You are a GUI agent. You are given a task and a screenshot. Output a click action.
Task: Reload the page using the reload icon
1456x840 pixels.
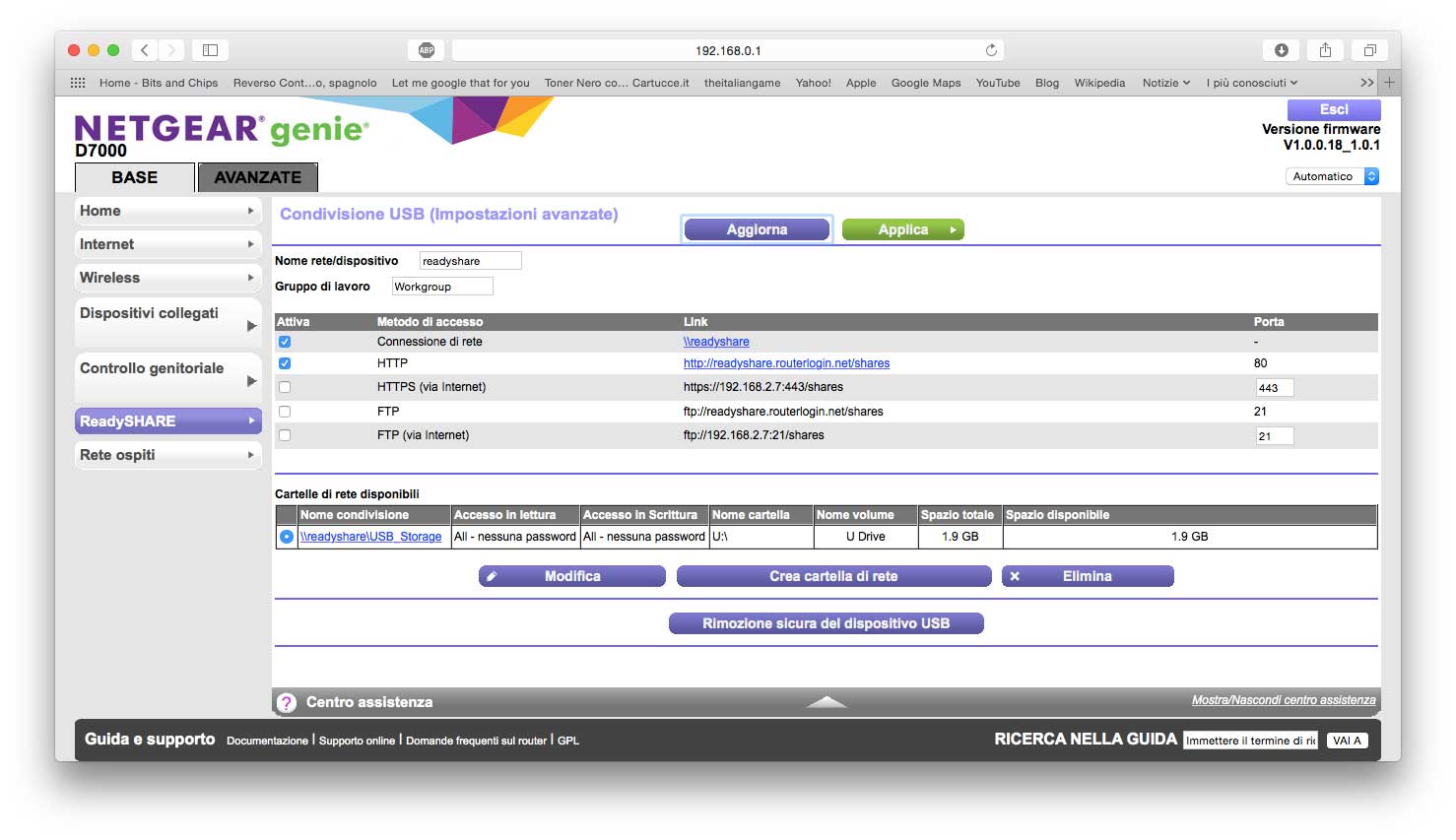coord(991,50)
